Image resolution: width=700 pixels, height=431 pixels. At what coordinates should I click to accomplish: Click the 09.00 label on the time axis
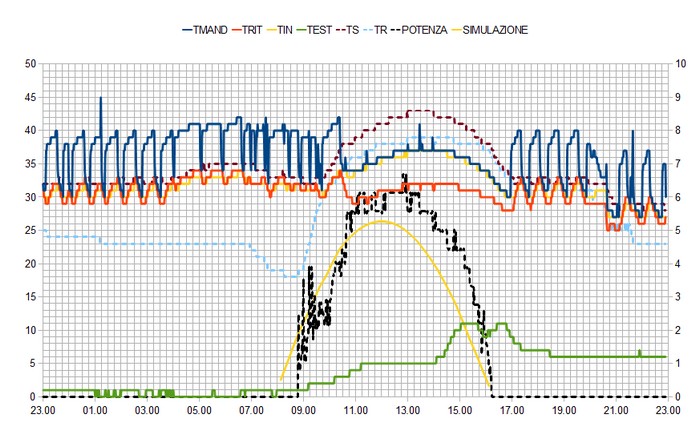[303, 410]
